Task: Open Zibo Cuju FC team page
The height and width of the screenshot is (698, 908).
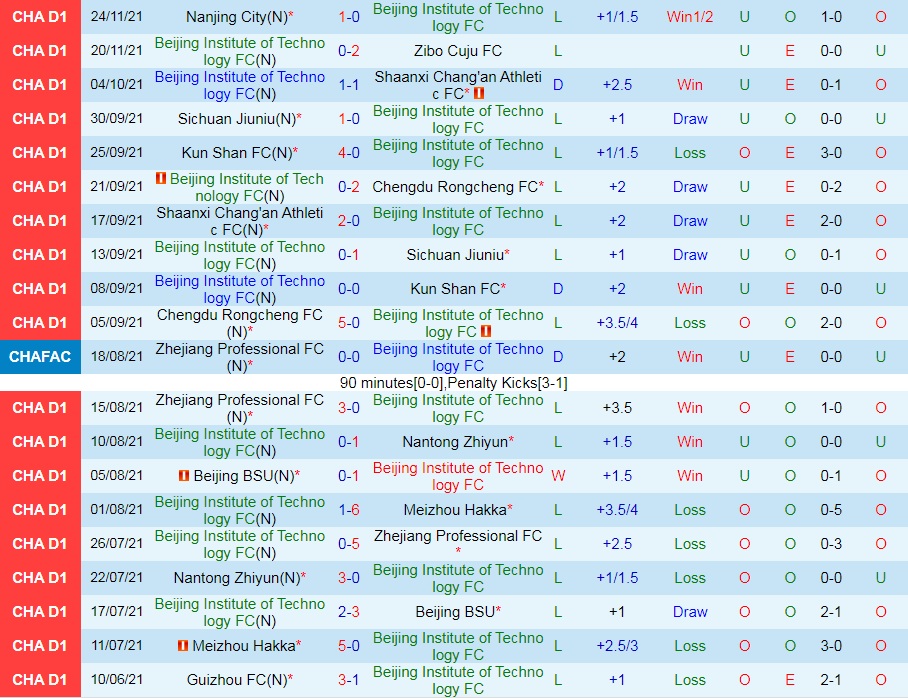Action: pos(457,51)
